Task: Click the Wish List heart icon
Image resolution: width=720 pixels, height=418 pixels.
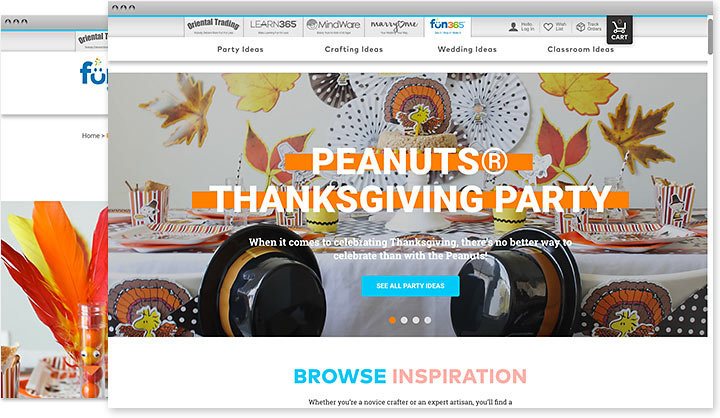Action: tap(548, 27)
